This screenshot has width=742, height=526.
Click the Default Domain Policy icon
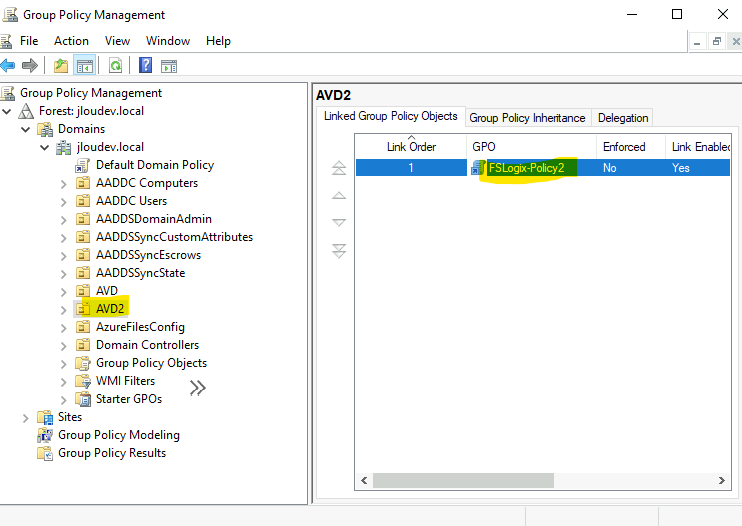[82, 165]
